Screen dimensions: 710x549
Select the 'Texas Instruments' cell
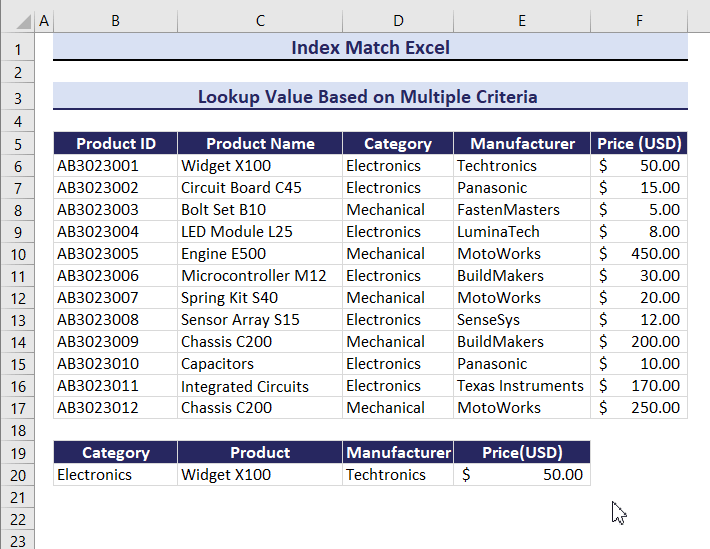(521, 386)
